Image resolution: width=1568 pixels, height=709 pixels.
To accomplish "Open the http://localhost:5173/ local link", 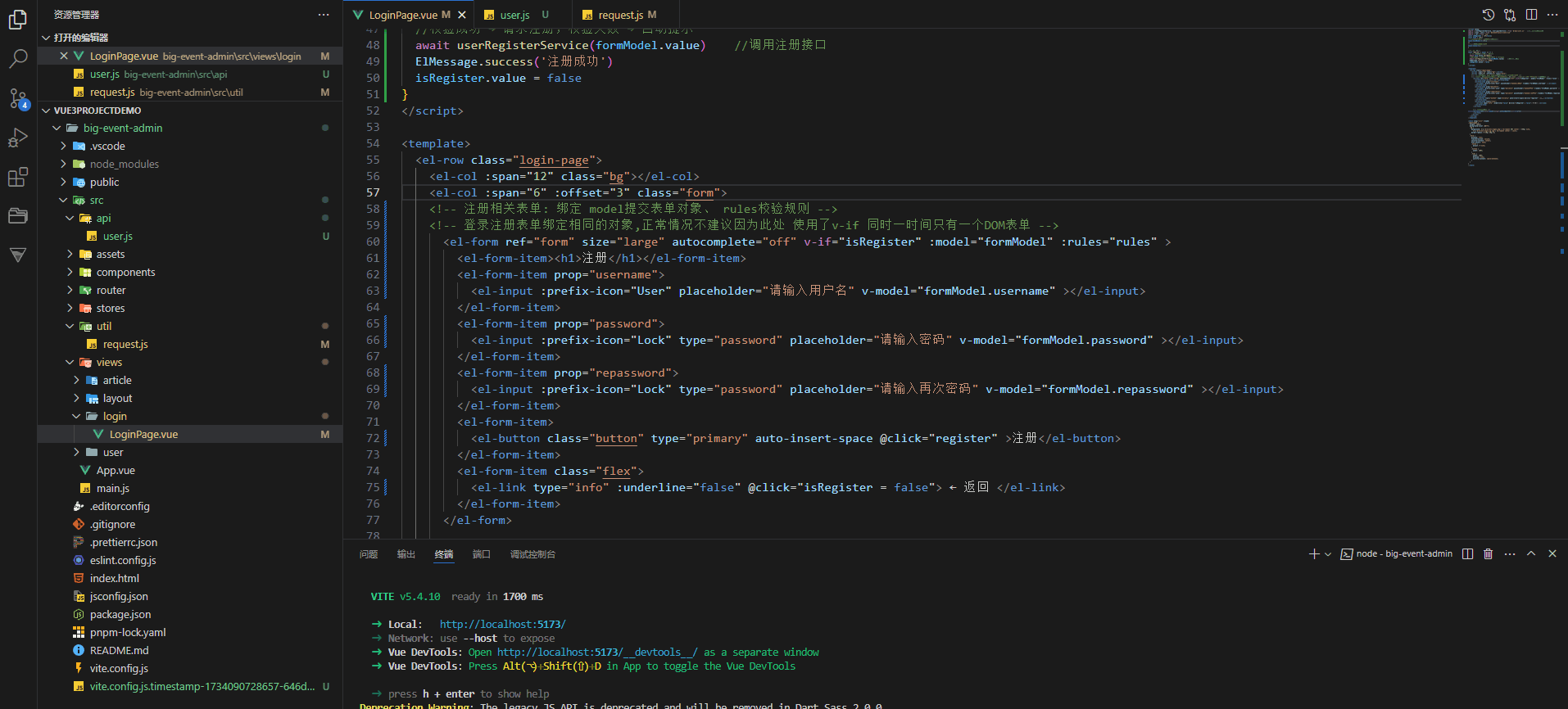I will coord(502,624).
